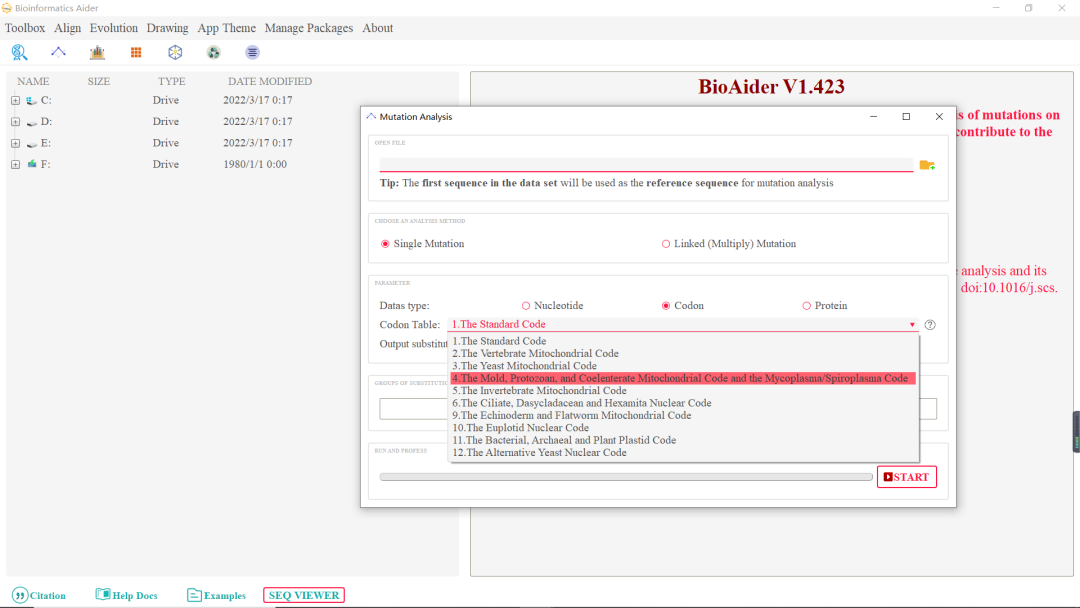Select 6.The Ciliate, Dasycladacean and Hexamita option
1080x608 pixels.
coord(683,403)
